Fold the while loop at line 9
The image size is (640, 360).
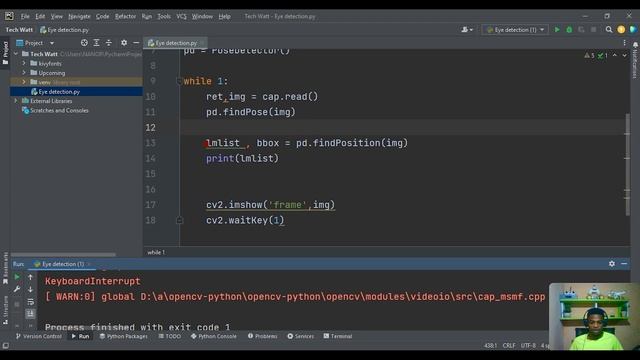[x=179, y=81]
